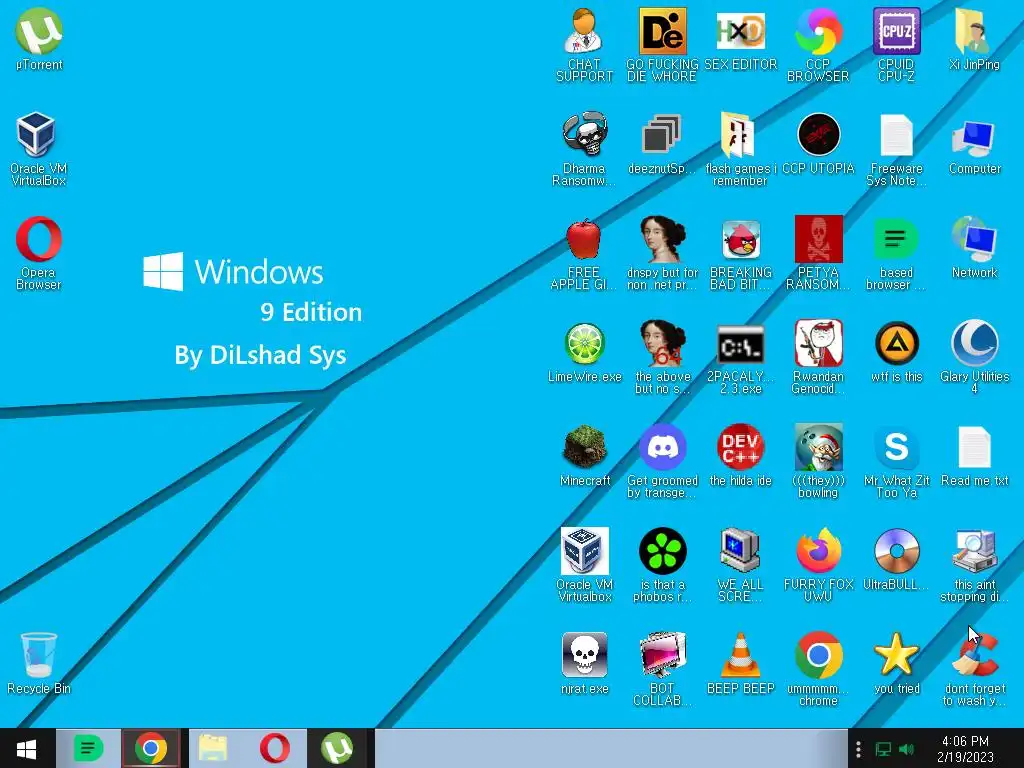Select the Oracle VM VirtualBox cube icon on the left
Viewport: 1024px width, 768px height.
36,135
